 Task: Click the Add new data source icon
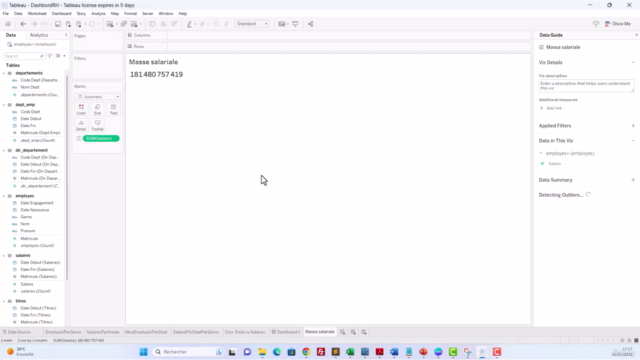[x=69, y=24]
